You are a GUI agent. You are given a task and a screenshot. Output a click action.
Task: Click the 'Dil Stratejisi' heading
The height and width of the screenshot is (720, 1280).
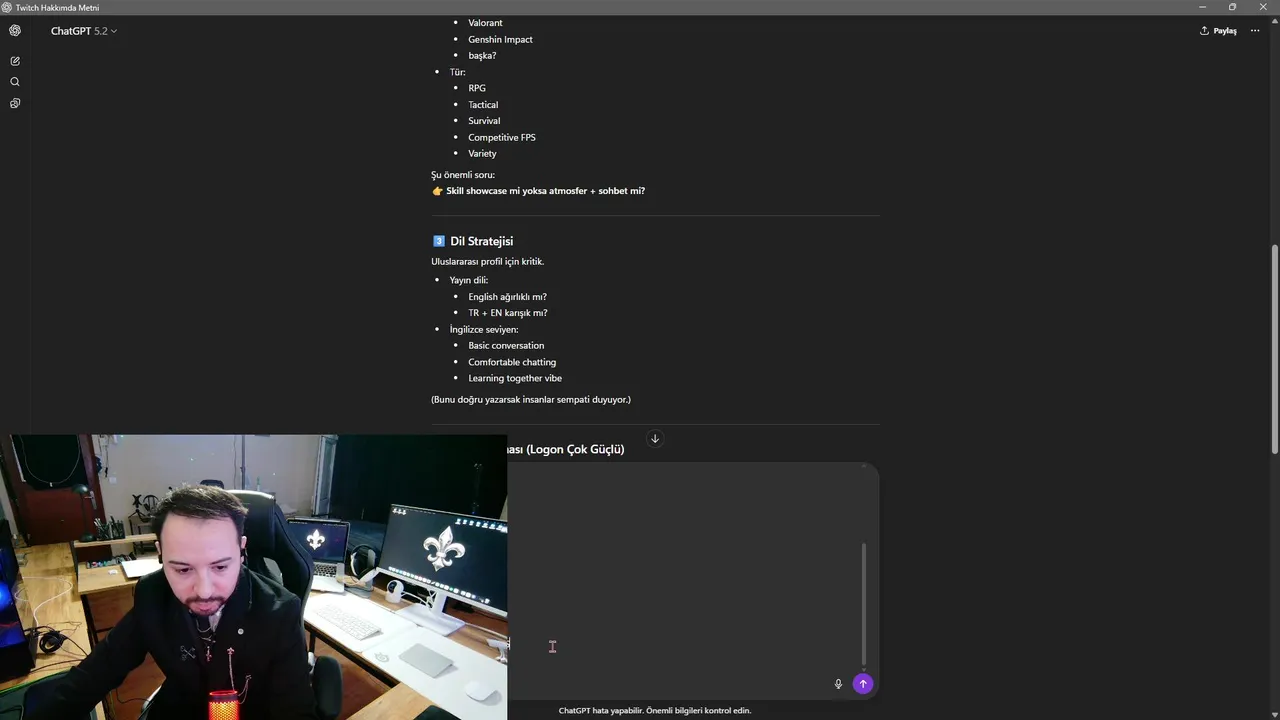coord(481,241)
